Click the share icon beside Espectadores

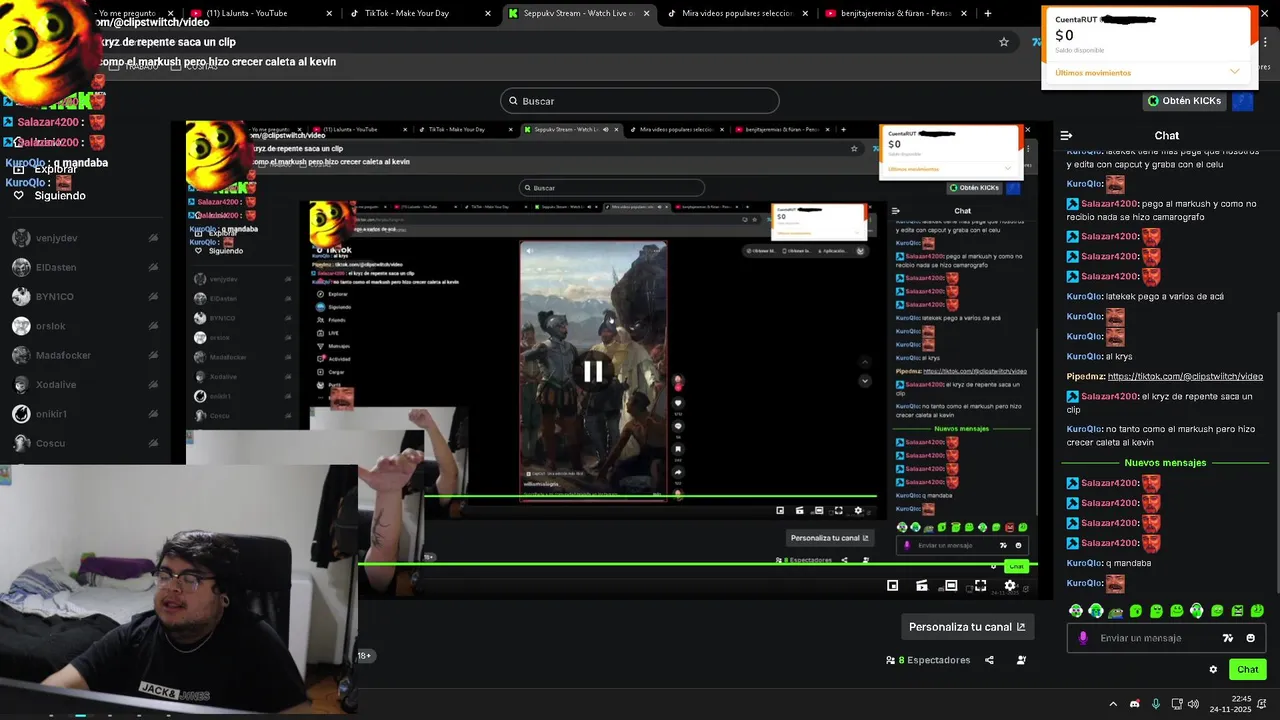[989, 660]
